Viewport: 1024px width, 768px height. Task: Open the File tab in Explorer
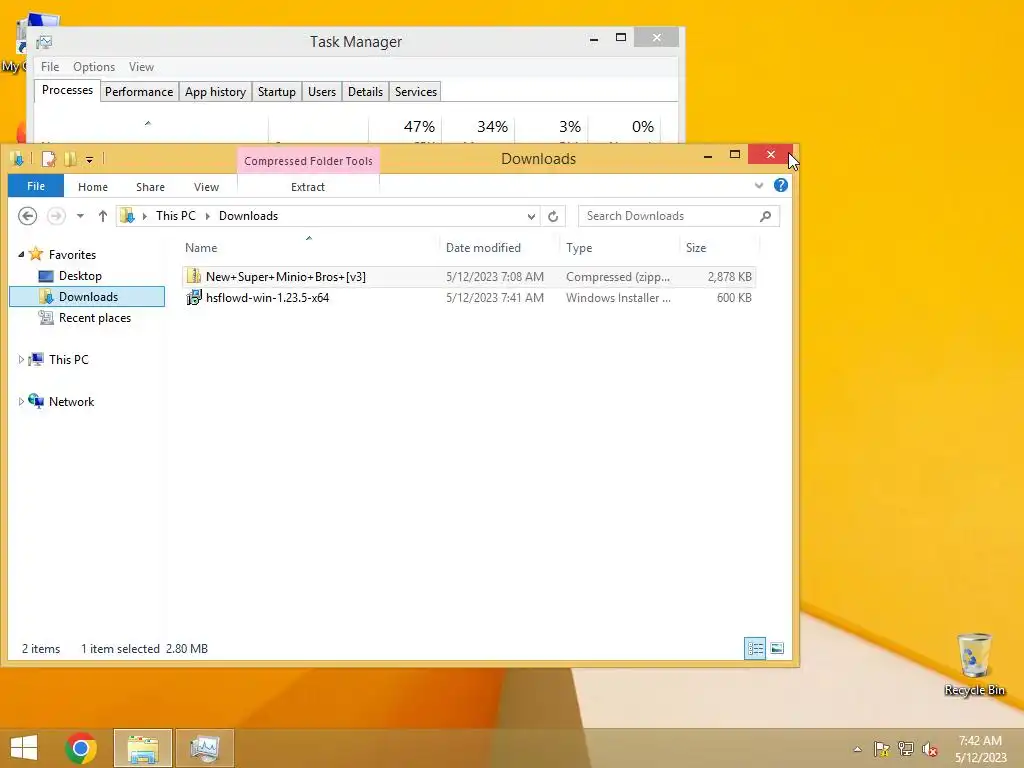(x=36, y=186)
